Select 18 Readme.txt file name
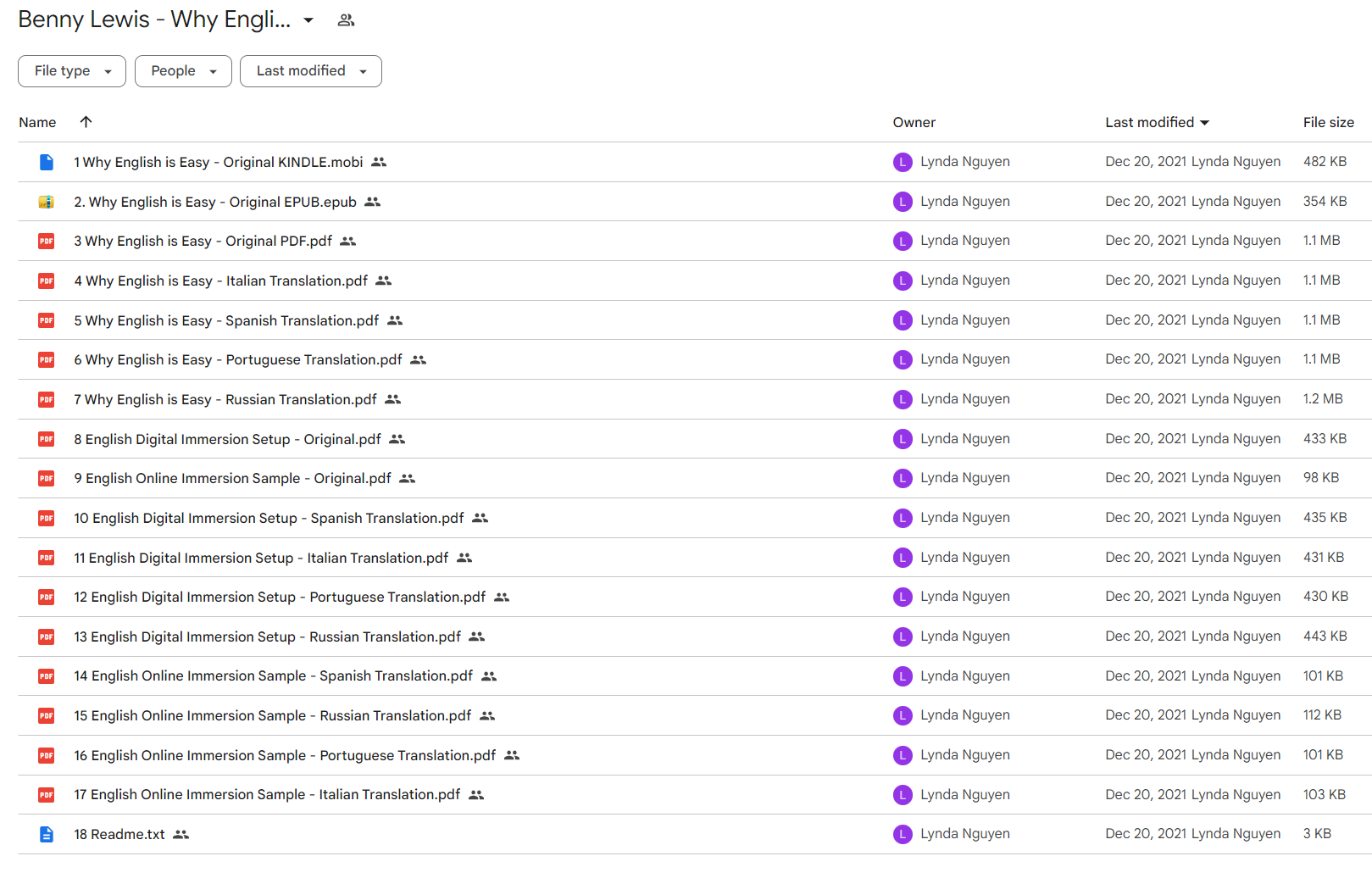 pos(119,835)
